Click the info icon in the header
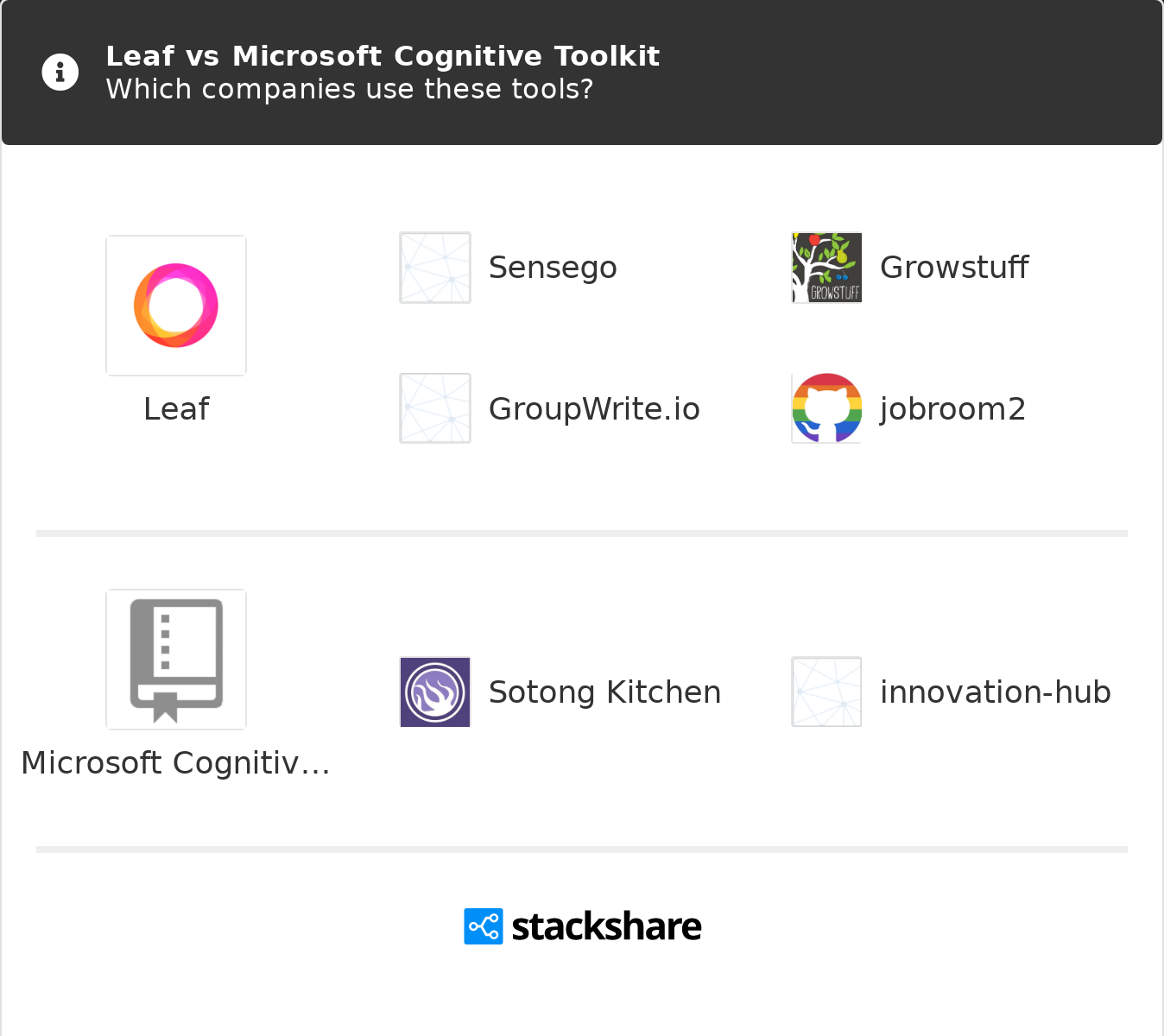 tap(60, 73)
